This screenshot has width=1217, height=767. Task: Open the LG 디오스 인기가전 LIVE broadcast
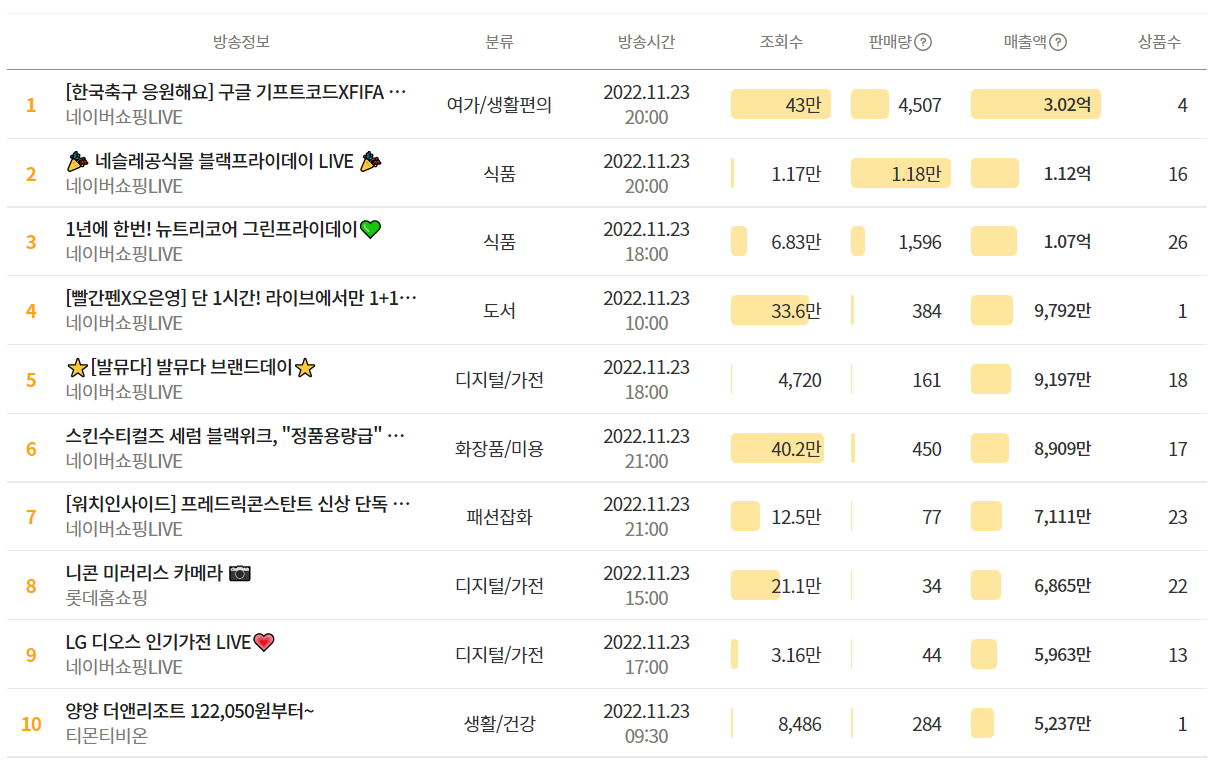click(x=170, y=642)
